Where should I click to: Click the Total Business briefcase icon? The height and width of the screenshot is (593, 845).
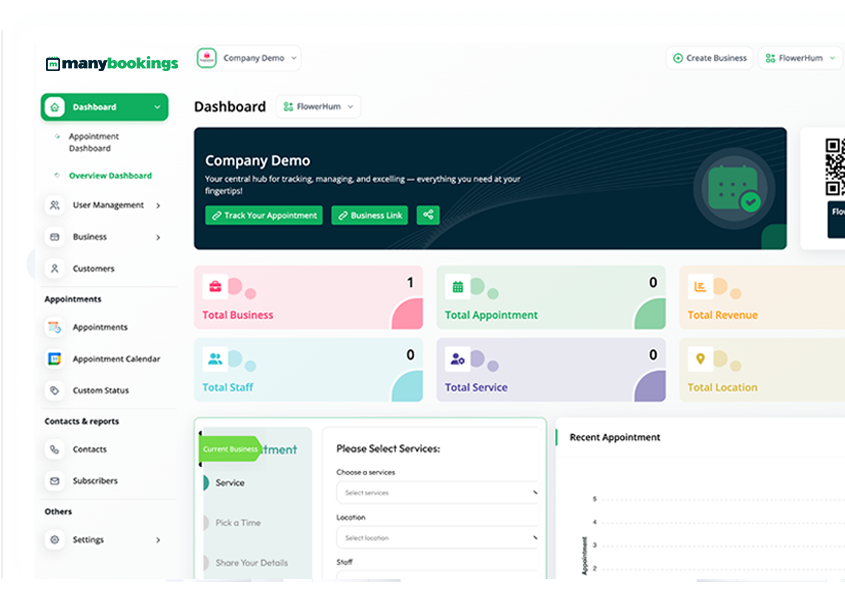(215, 287)
